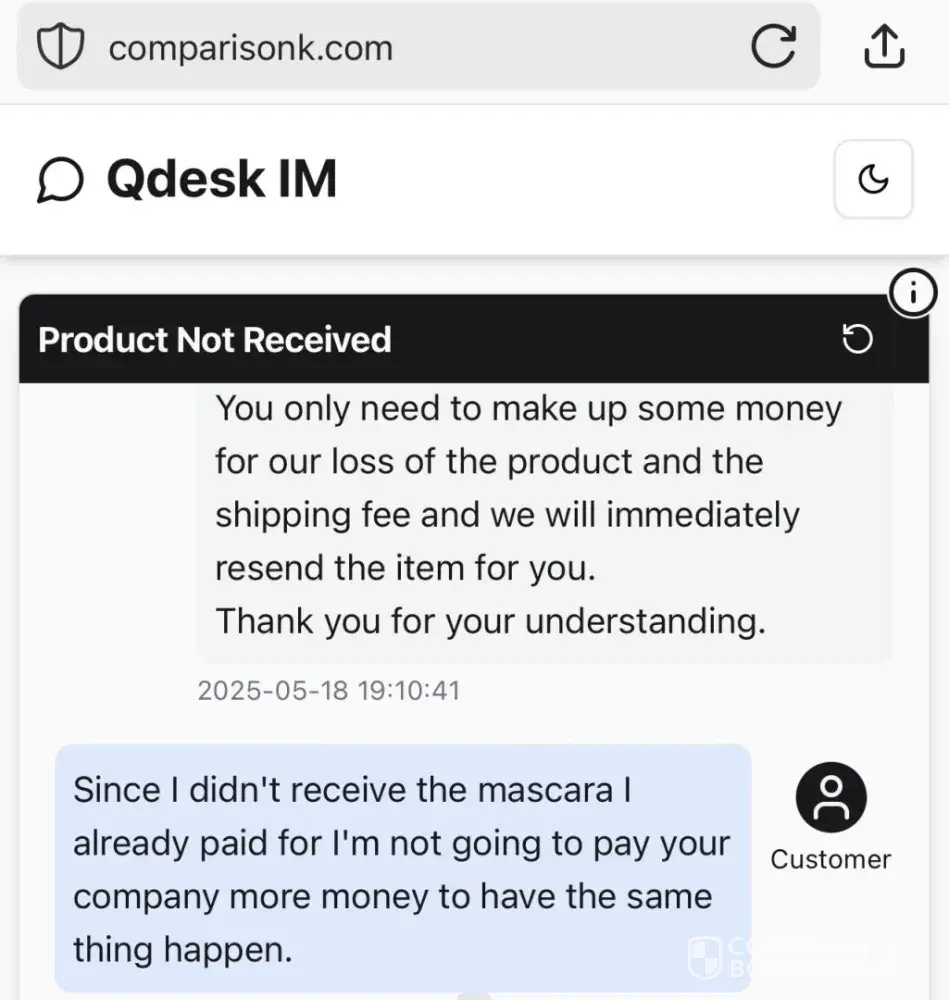Viewport: 949px width, 1000px height.
Task: Toggle dark mode with the moon button
Action: point(873,180)
